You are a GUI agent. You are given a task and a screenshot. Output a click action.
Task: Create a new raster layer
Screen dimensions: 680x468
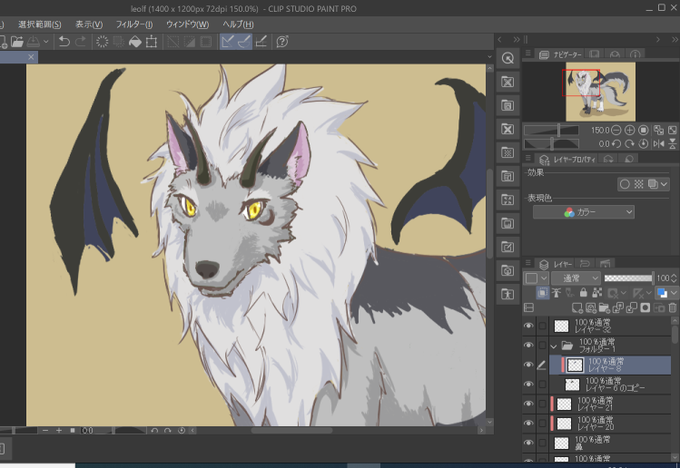(x=577, y=308)
